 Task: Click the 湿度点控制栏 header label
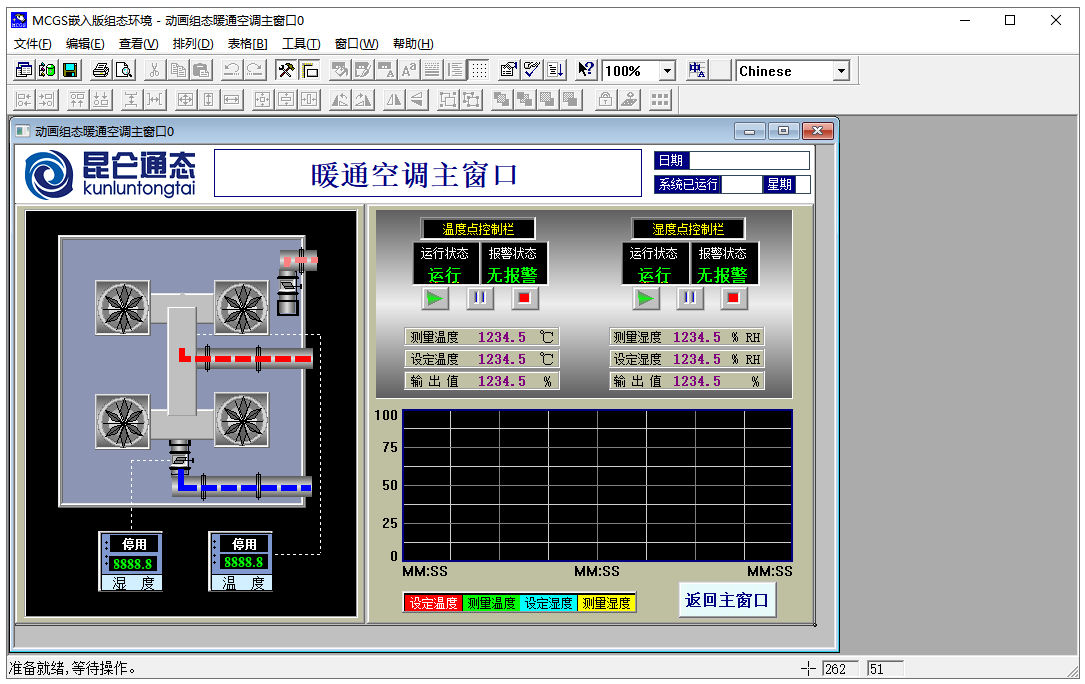point(688,229)
